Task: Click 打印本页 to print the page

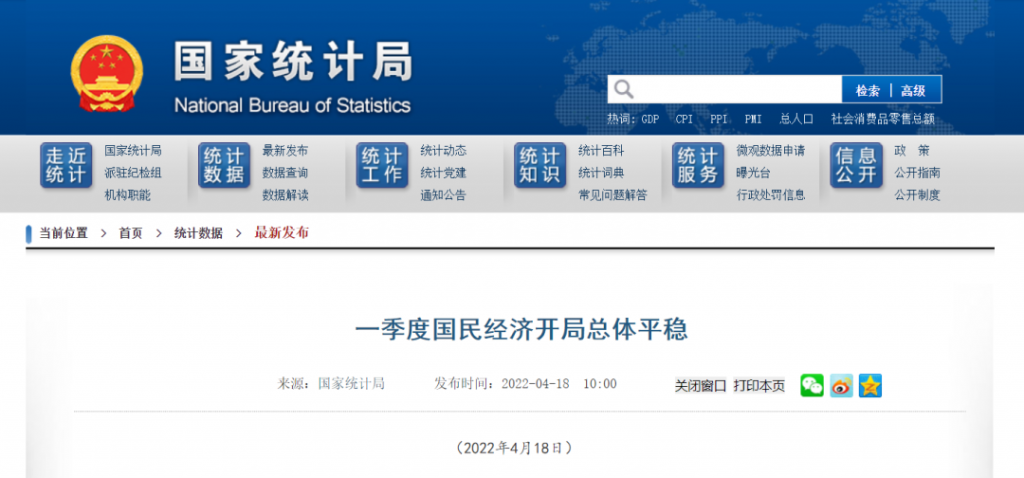Action: coord(759,385)
